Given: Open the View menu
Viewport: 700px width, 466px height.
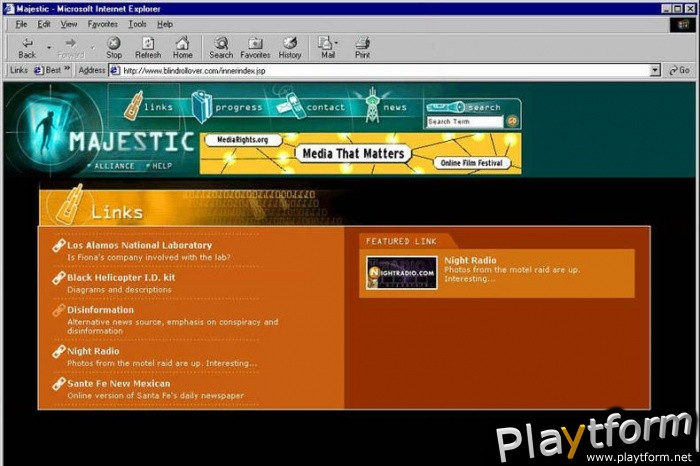Looking at the screenshot, I should pyautogui.click(x=69, y=24).
